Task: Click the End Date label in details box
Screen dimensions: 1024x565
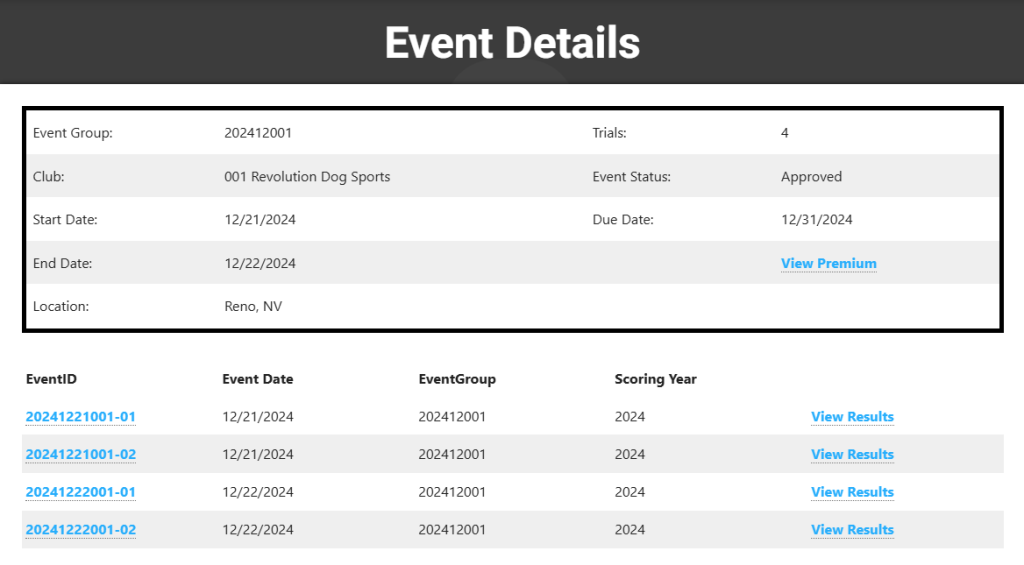Action: click(62, 264)
